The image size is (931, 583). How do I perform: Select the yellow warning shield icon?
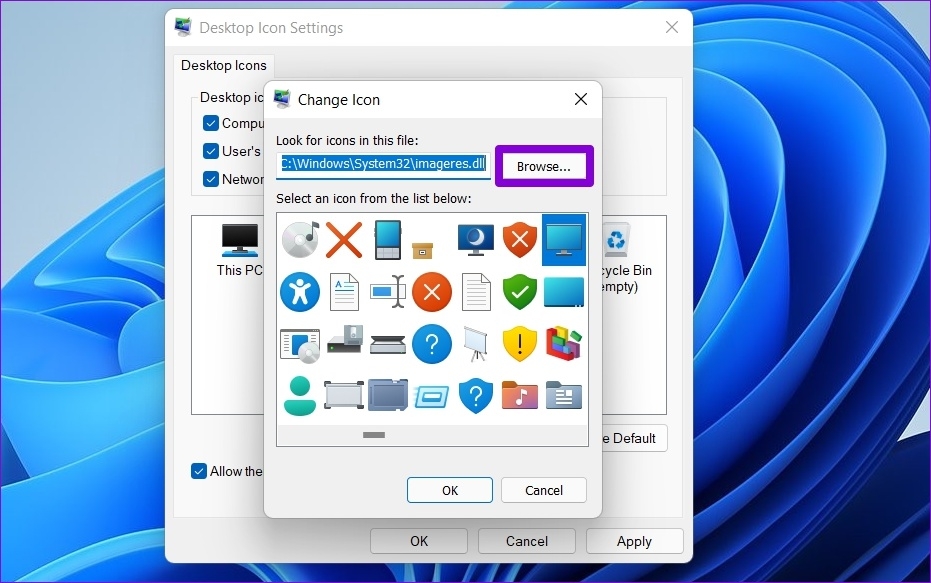click(x=519, y=344)
